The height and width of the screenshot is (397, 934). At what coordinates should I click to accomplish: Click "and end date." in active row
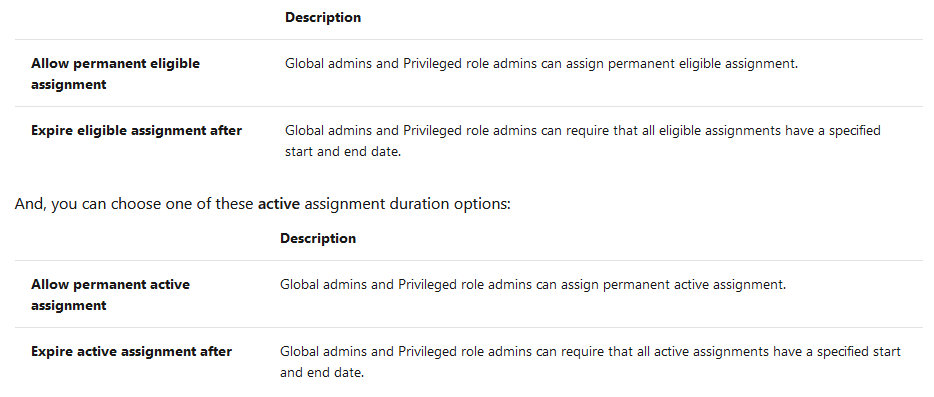tap(322, 374)
